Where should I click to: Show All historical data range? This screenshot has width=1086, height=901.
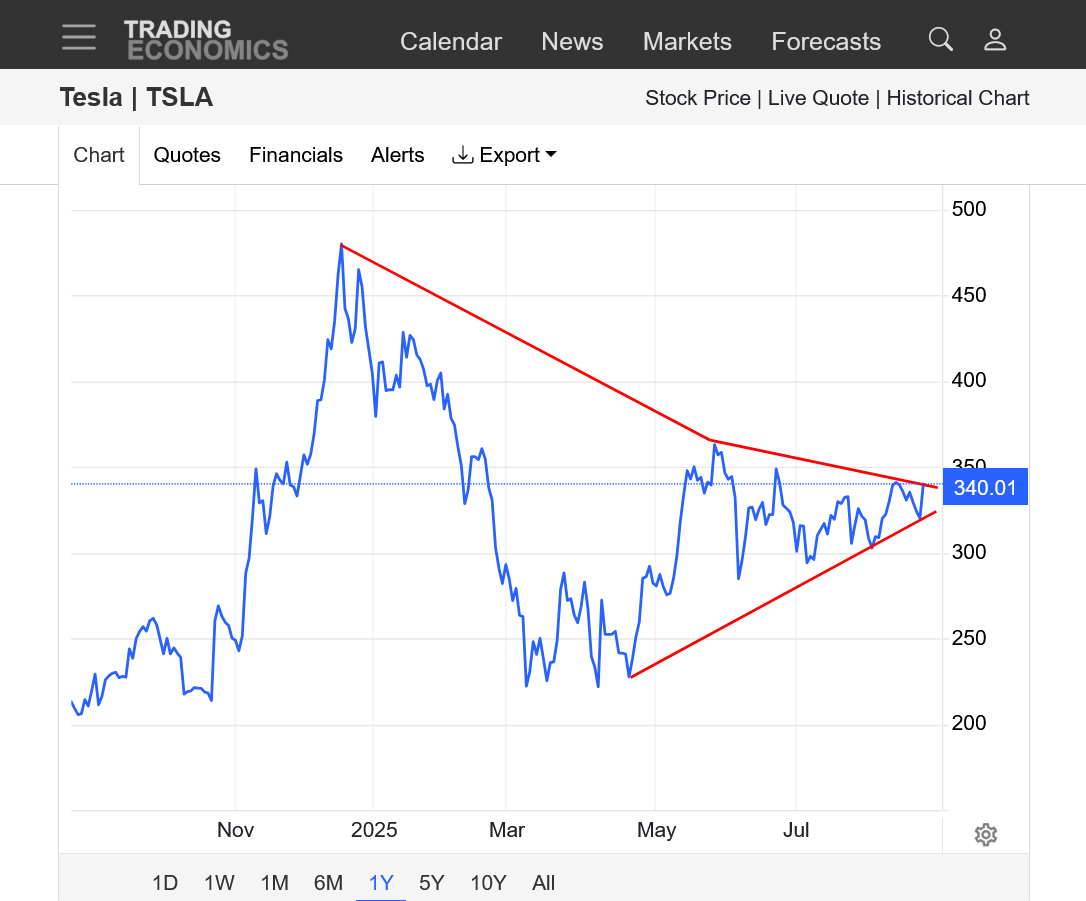pos(543,883)
